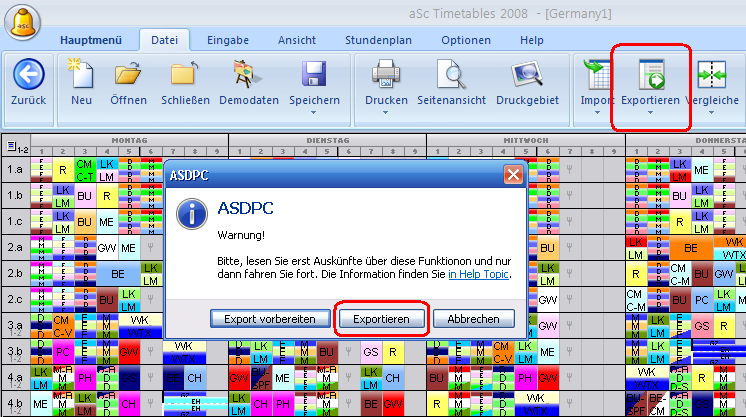The height and width of the screenshot is (417, 746).
Task: Go back with the Zurück arrow icon
Action: pyautogui.click(x=29, y=74)
